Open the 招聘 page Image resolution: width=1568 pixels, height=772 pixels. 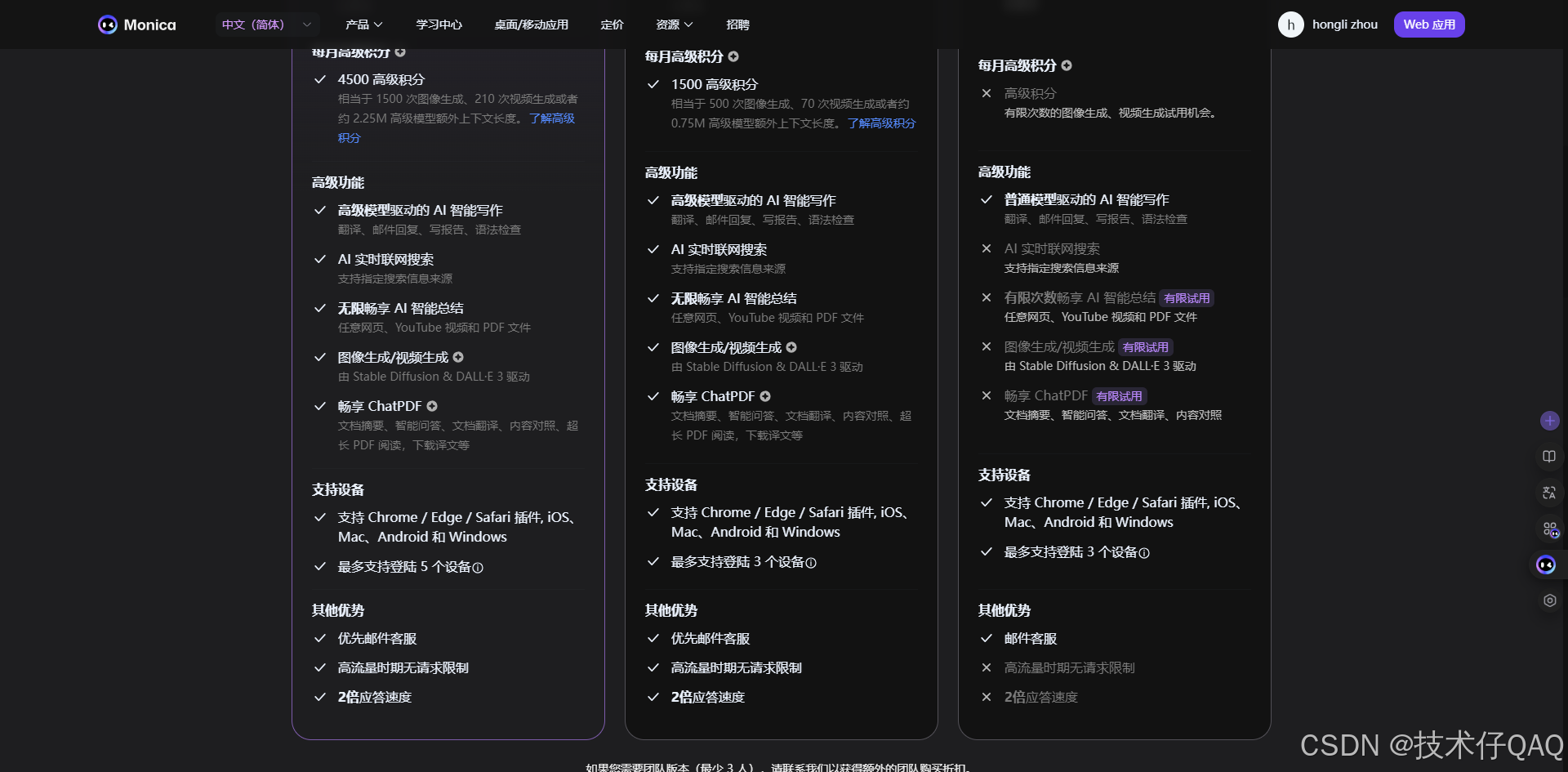click(737, 25)
